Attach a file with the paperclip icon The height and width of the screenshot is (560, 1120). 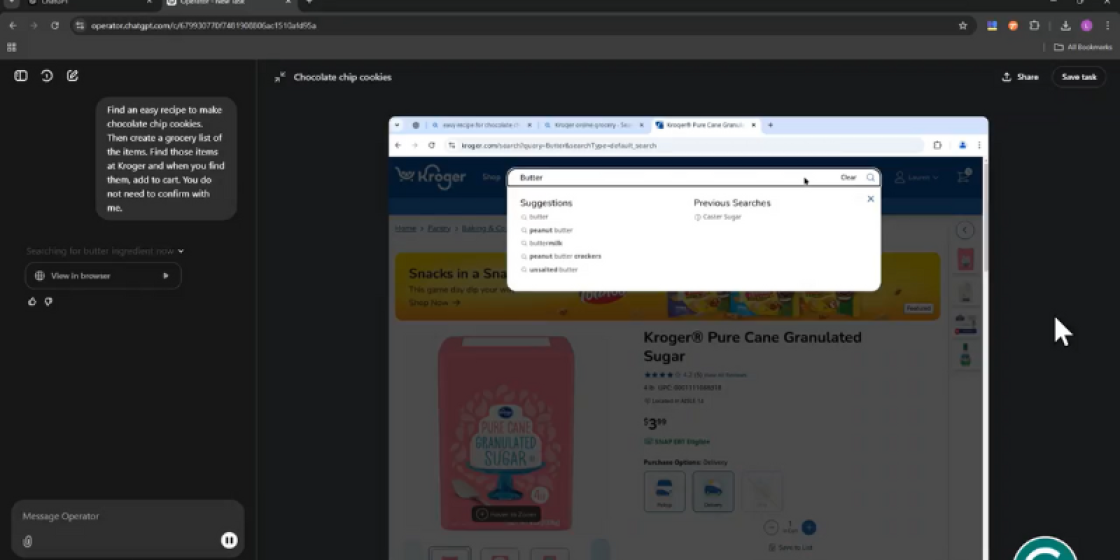[x=27, y=541]
